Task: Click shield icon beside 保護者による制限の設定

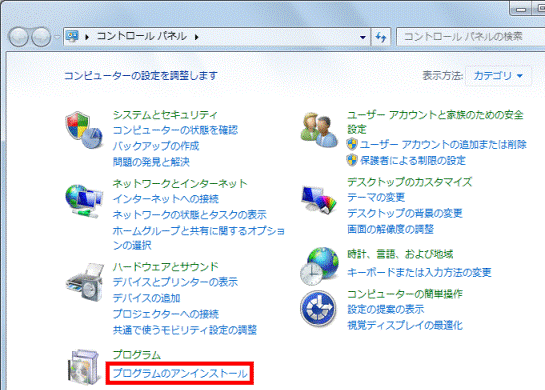Action: [x=352, y=160]
